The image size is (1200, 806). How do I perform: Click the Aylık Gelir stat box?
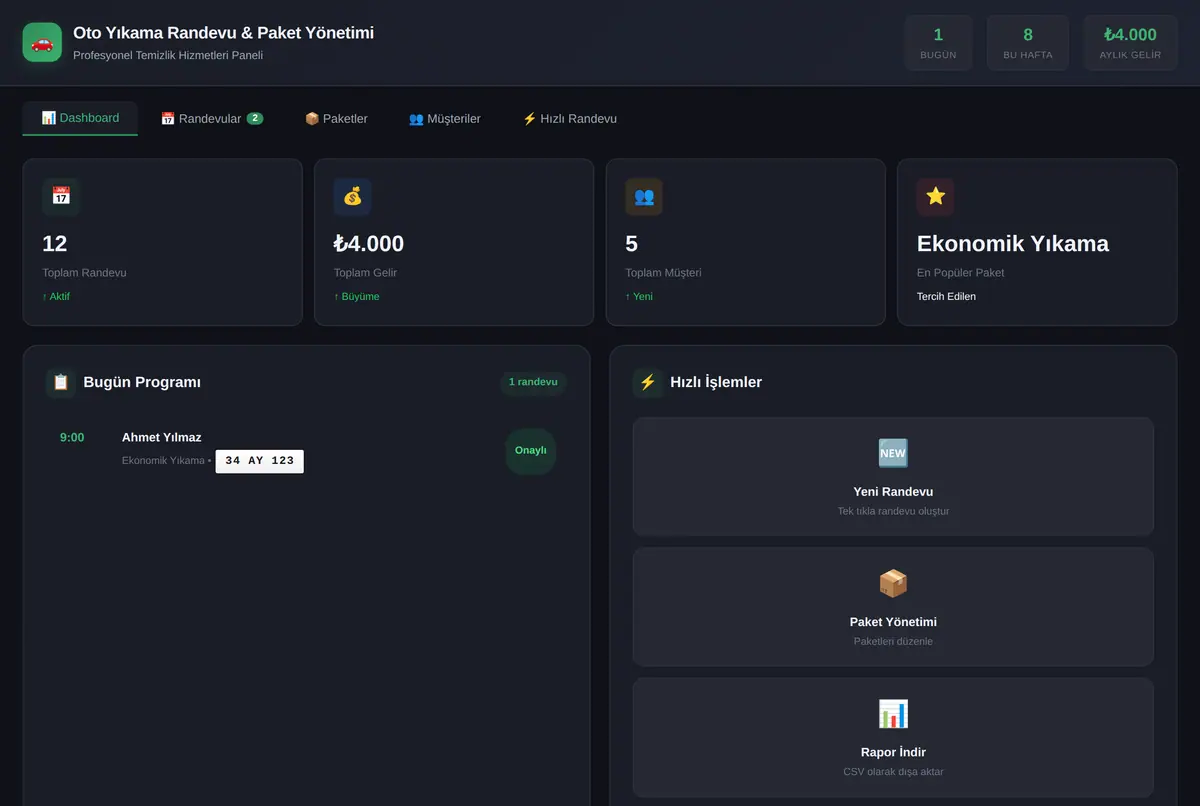click(1130, 43)
